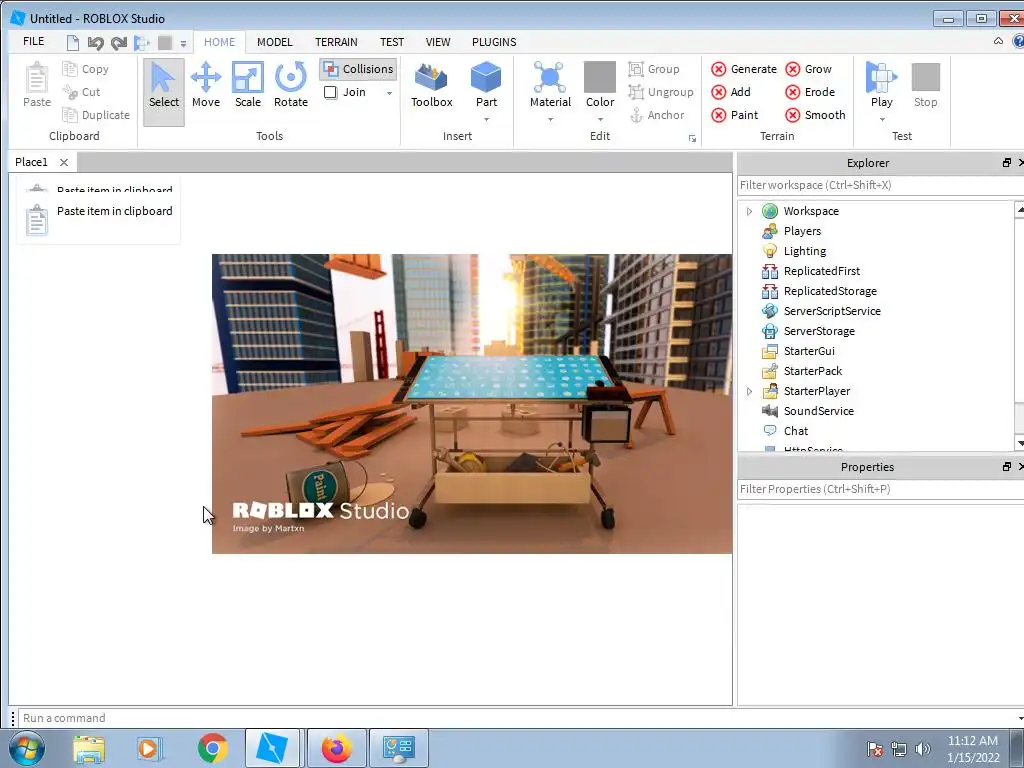Click Copy in Clipboard group

[86, 69]
